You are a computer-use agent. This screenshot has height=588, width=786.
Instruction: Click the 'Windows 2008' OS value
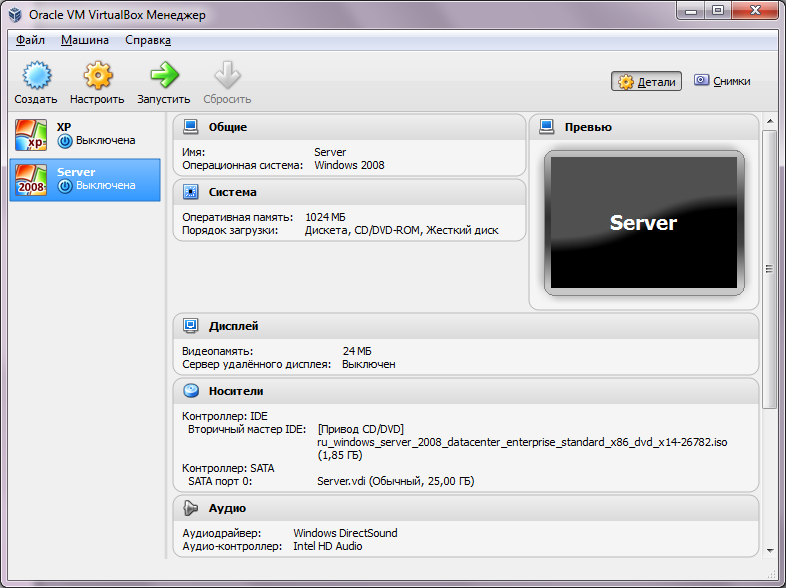point(349,165)
